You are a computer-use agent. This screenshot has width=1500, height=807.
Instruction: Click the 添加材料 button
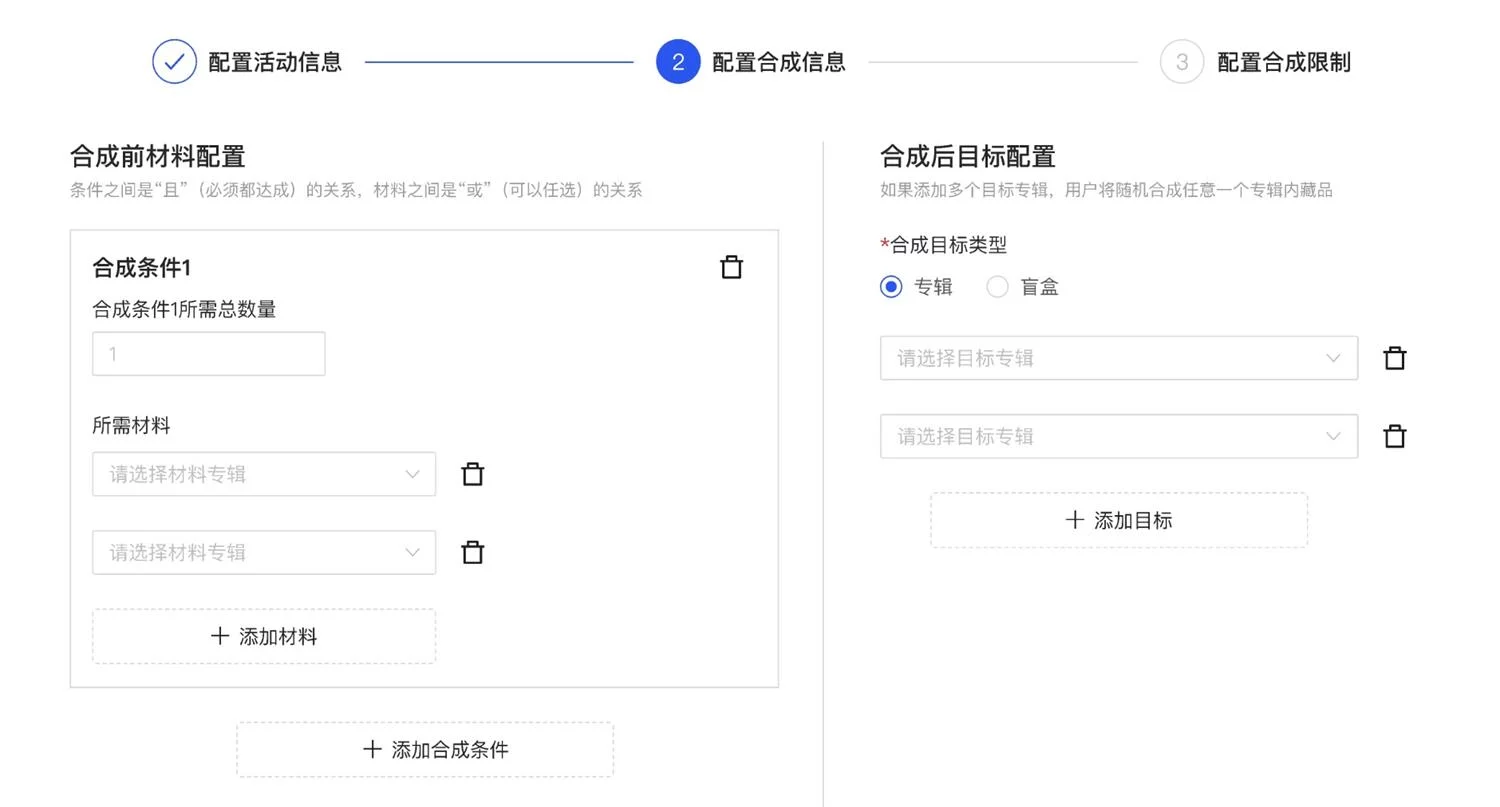tap(263, 635)
